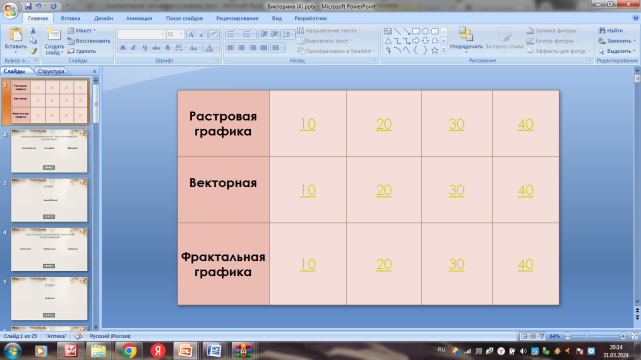This screenshot has width=641, height=360.
Task: Switch to the Структура pane tab
Action: 51,71
